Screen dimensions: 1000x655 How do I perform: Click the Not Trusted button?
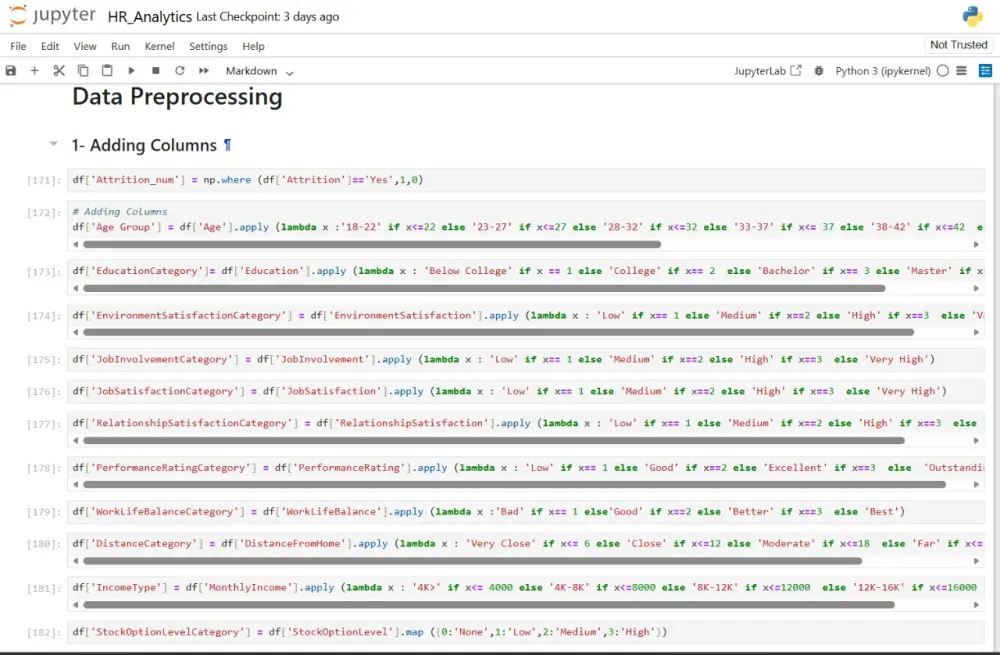[957, 44]
